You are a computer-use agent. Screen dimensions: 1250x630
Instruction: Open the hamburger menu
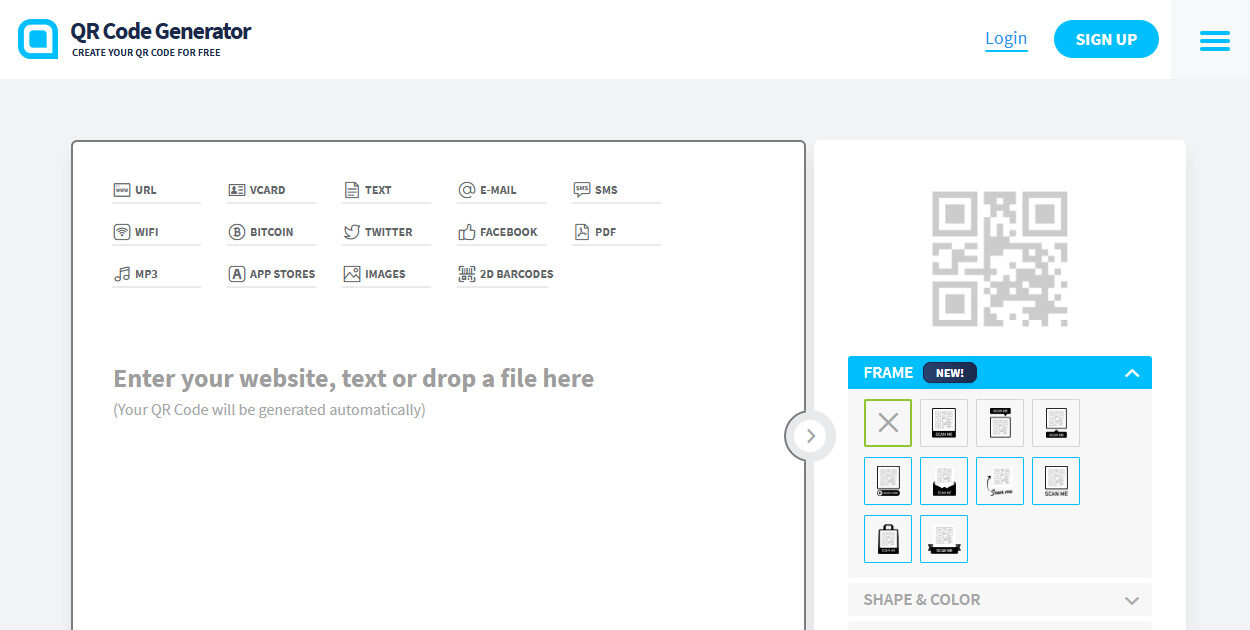1215,40
